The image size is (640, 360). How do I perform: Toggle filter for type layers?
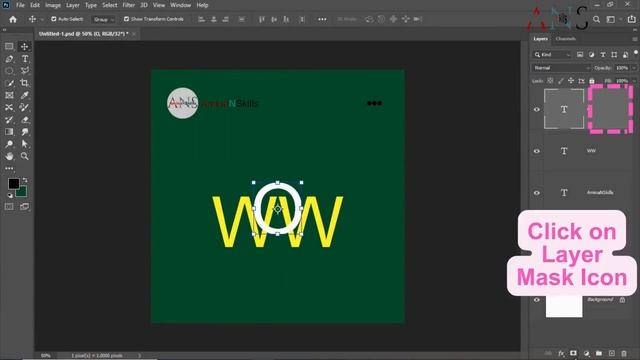(603, 55)
